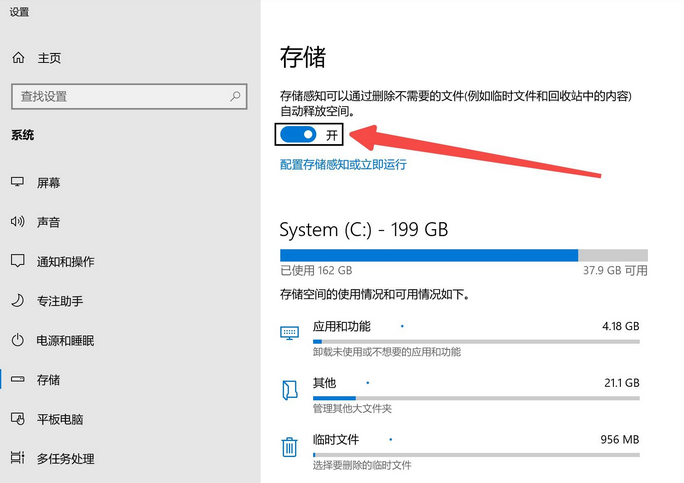Click the search magnifier icon

pyautogui.click(x=236, y=97)
